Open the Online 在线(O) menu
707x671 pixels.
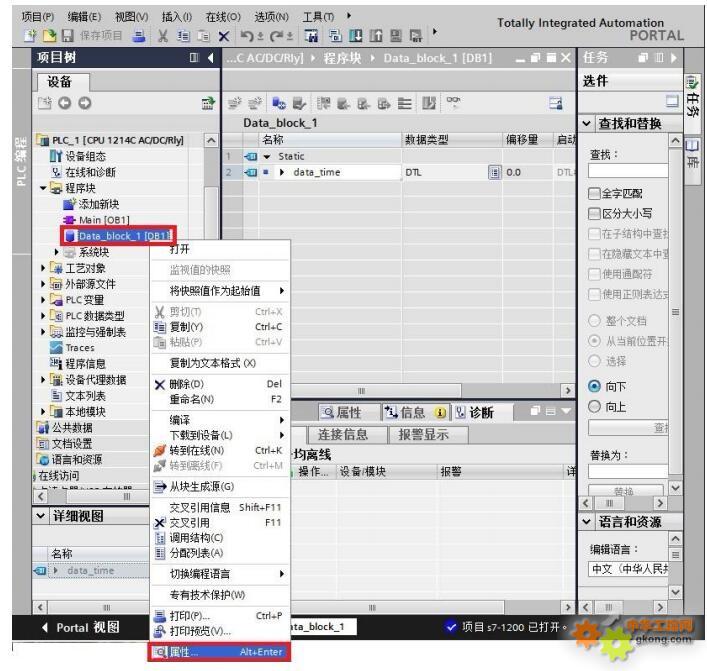click(x=223, y=17)
